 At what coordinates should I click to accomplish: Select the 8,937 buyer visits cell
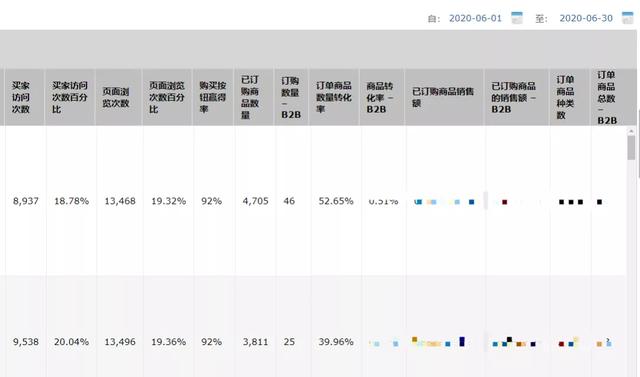coord(26,201)
